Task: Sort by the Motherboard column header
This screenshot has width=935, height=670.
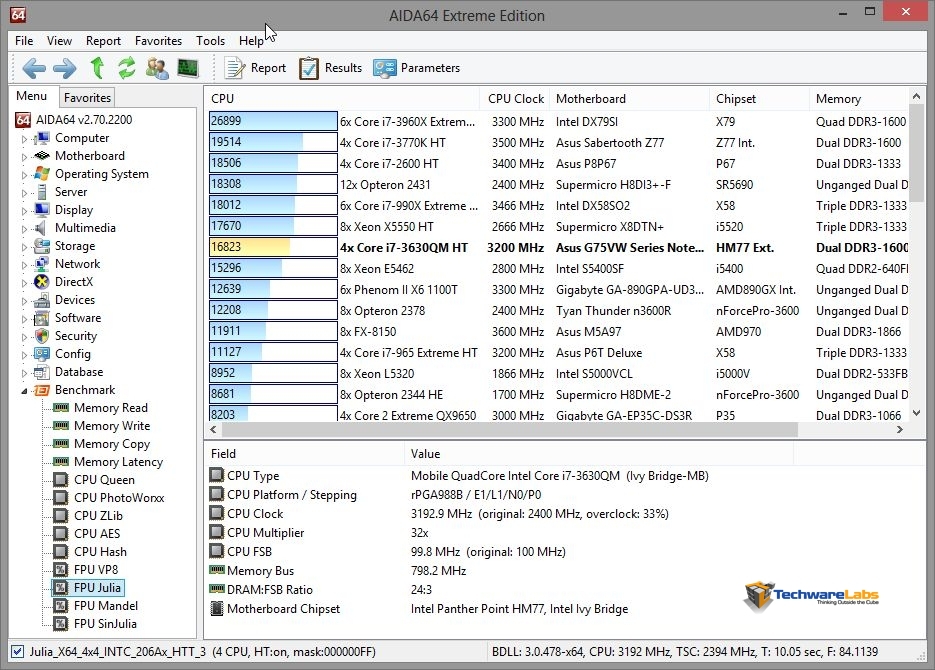Action: (x=629, y=99)
